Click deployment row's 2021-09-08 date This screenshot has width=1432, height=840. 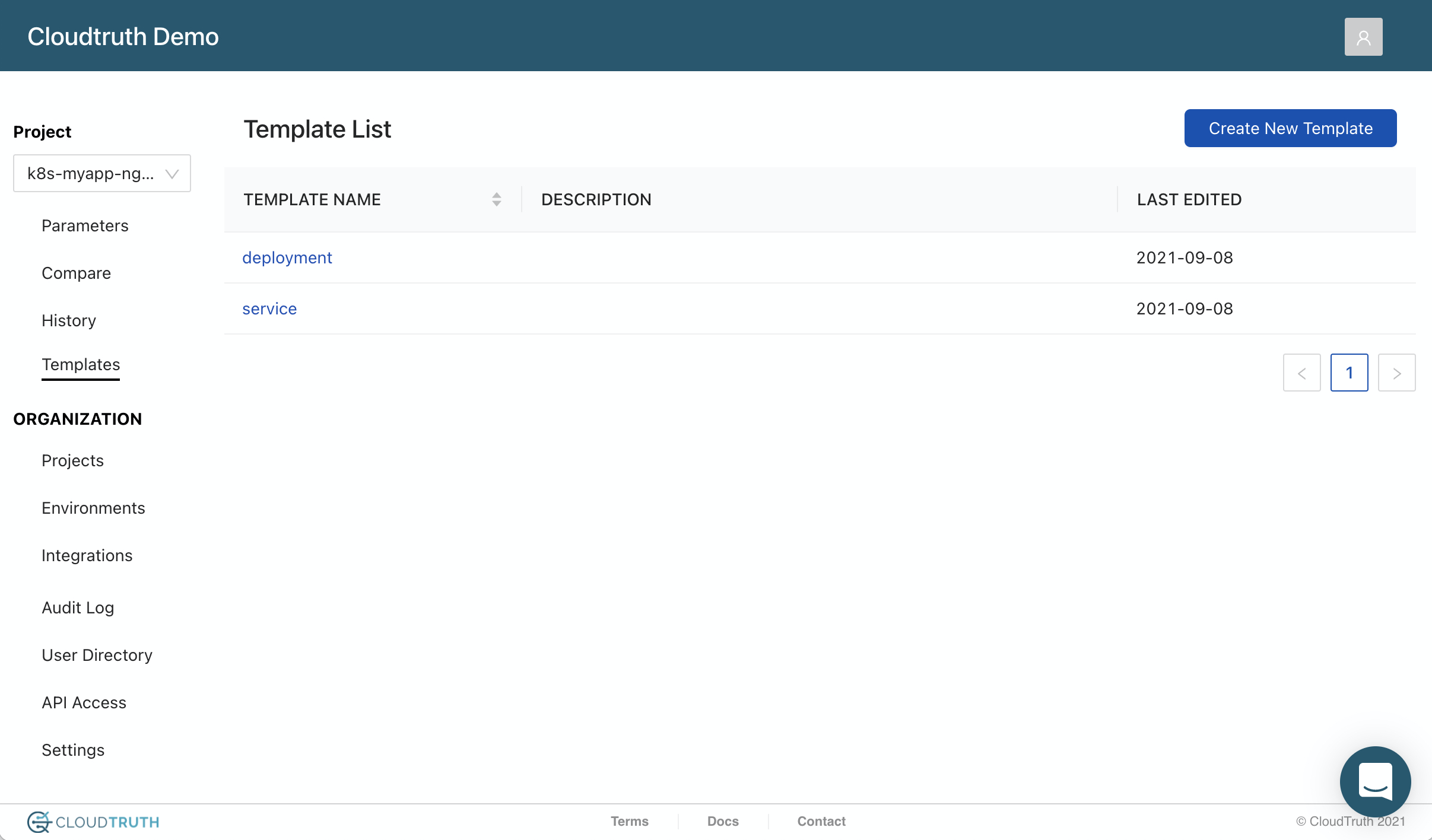(x=1185, y=257)
